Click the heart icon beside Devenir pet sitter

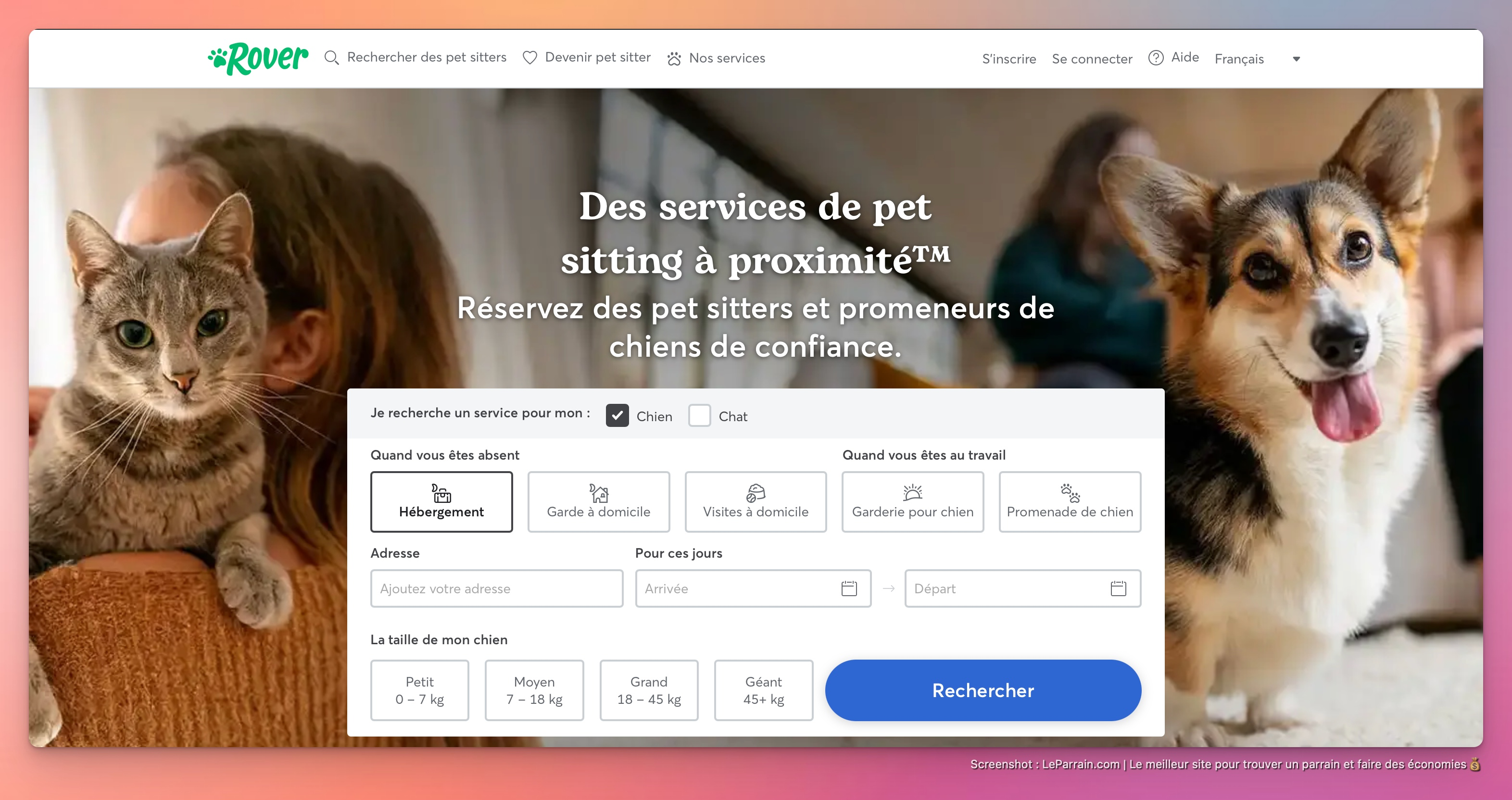click(x=529, y=58)
